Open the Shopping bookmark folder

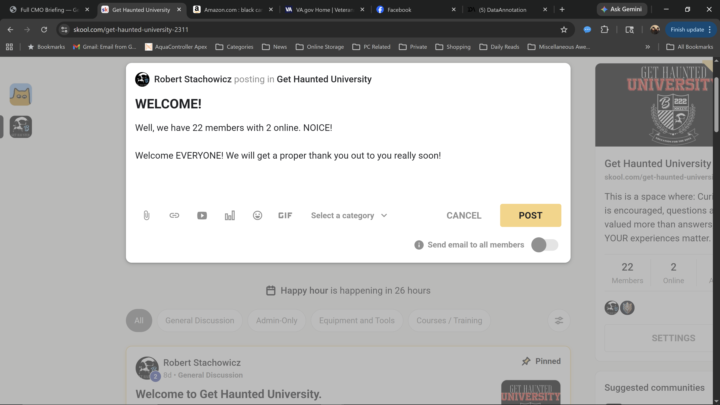click(453, 47)
